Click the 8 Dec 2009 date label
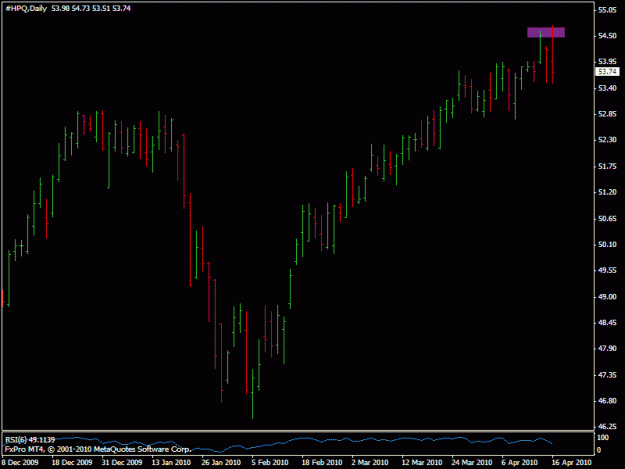The image size is (625, 469). pos(20,463)
